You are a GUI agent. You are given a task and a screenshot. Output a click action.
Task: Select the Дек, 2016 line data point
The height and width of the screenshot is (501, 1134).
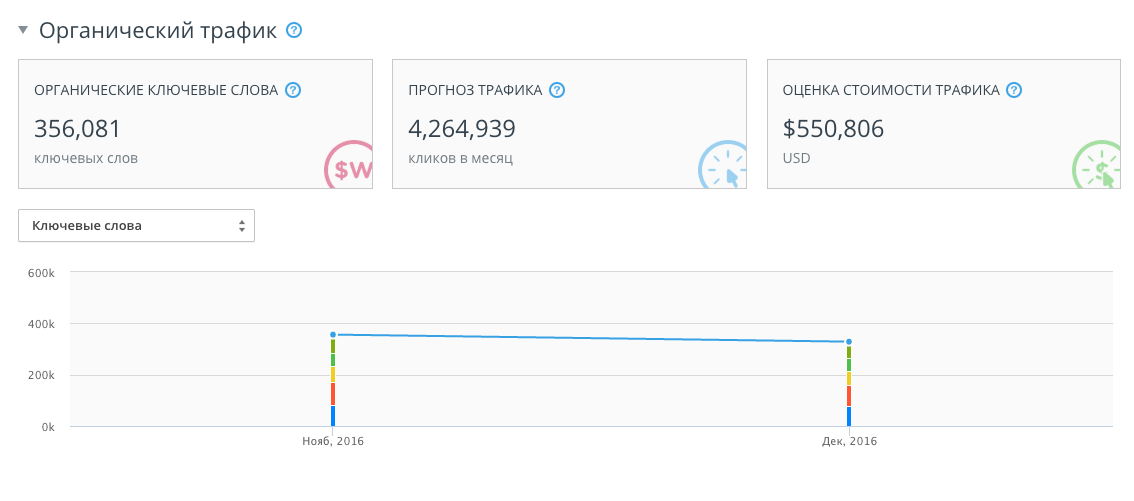[849, 342]
